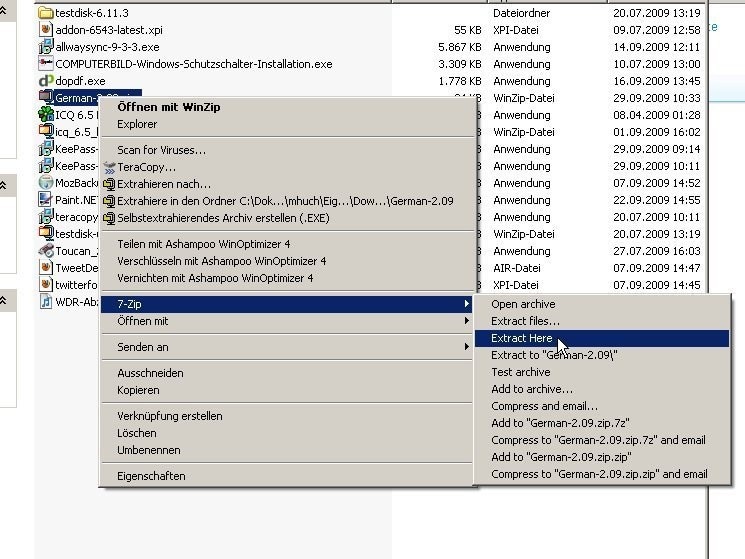745x559 pixels.
Task: Open the Öffnen mit entry
Action: [287, 321]
